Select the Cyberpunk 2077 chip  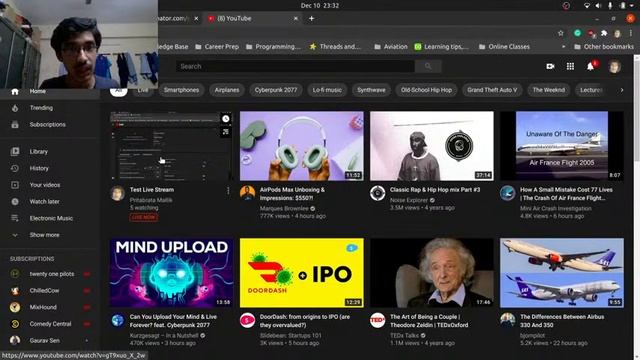276,90
